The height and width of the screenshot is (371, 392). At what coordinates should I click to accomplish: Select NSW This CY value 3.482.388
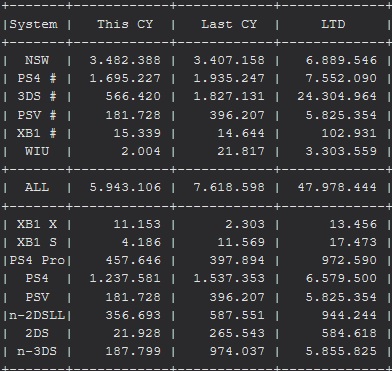125,60
